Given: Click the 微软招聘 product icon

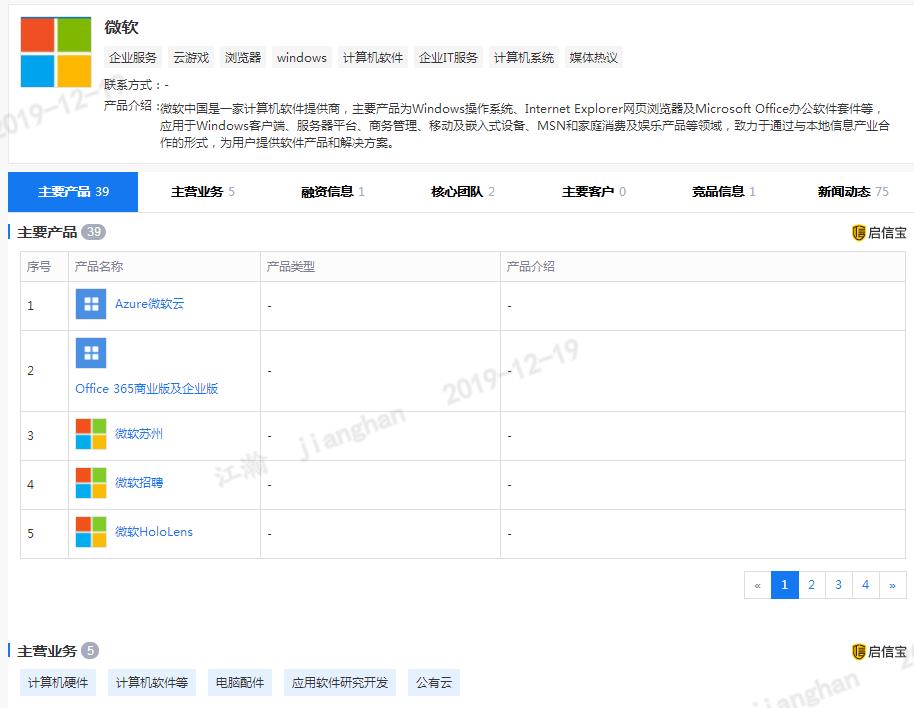Looking at the screenshot, I should coord(90,483).
